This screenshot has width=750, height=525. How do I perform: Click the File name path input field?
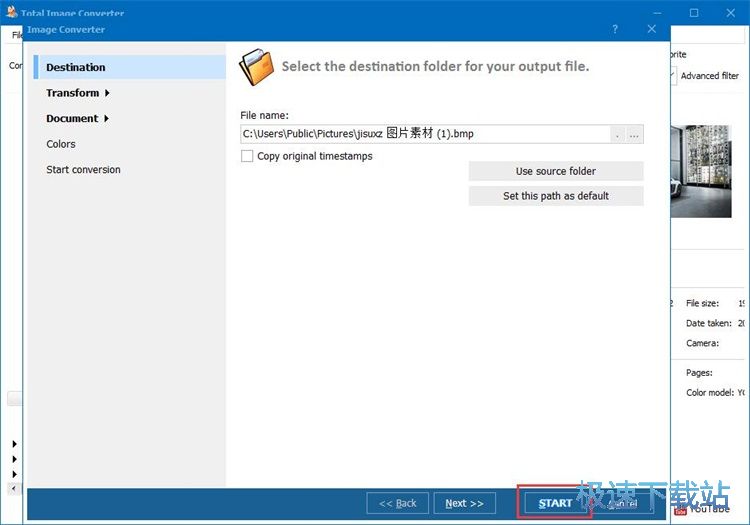[424, 134]
